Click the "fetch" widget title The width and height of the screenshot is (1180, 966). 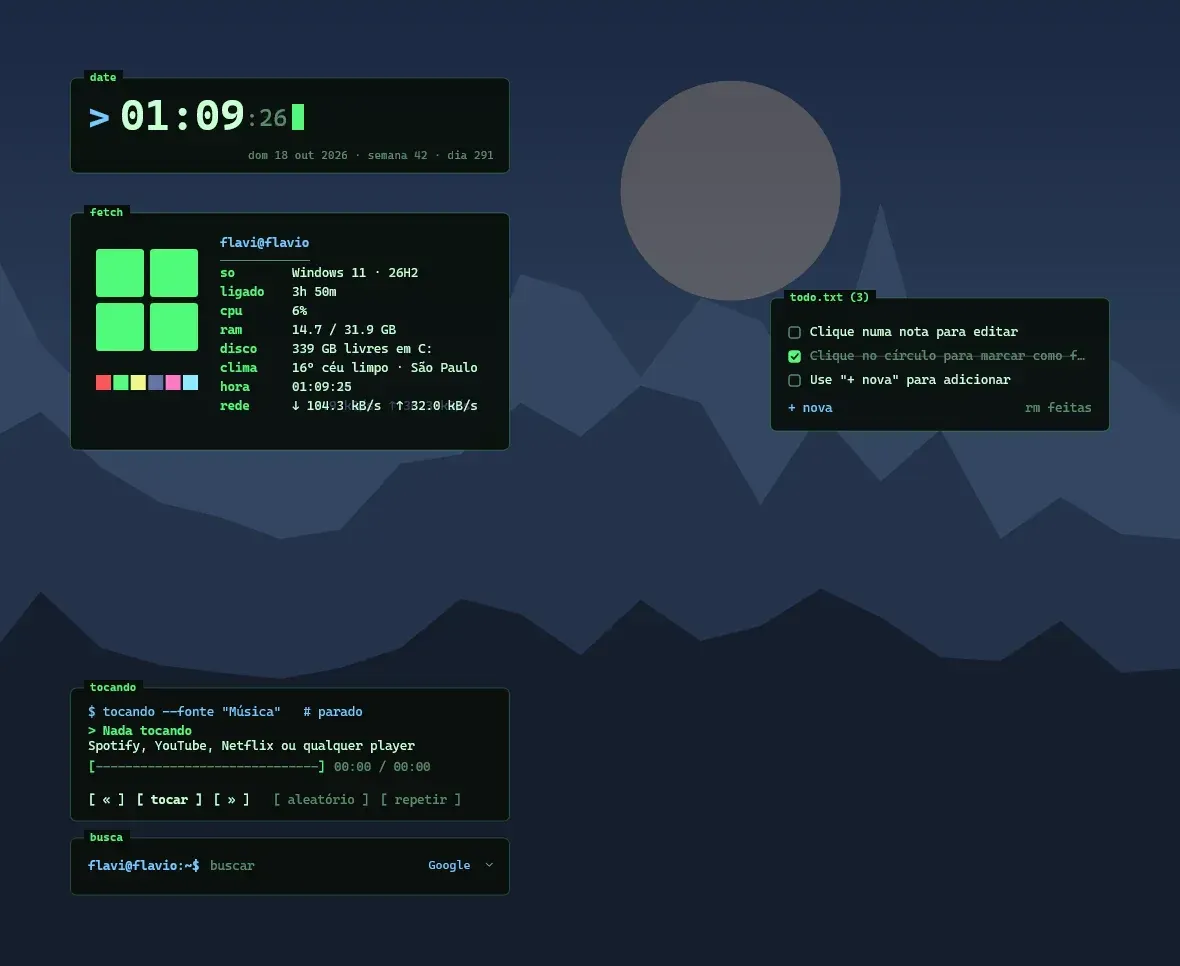coord(106,212)
